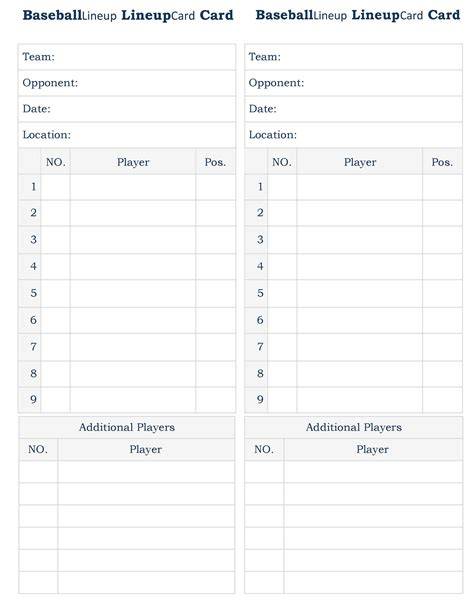Click Additional Players header on right card
This screenshot has height=613, width=474.
click(x=354, y=427)
